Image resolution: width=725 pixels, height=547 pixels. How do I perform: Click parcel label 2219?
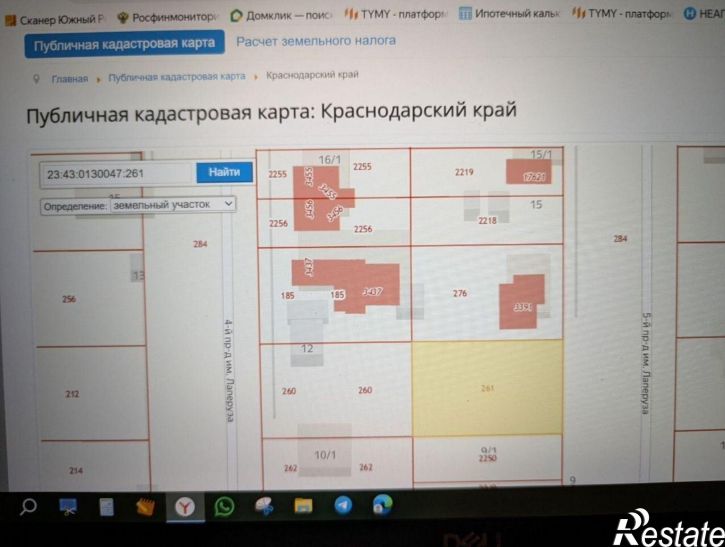(464, 172)
